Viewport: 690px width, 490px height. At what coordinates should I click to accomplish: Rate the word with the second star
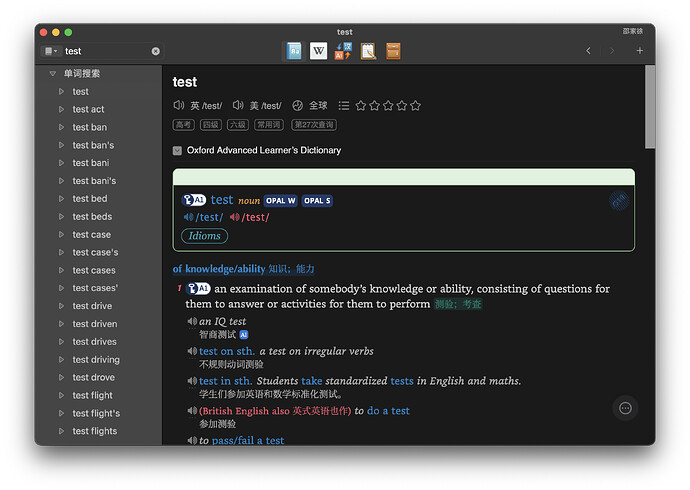pos(374,106)
